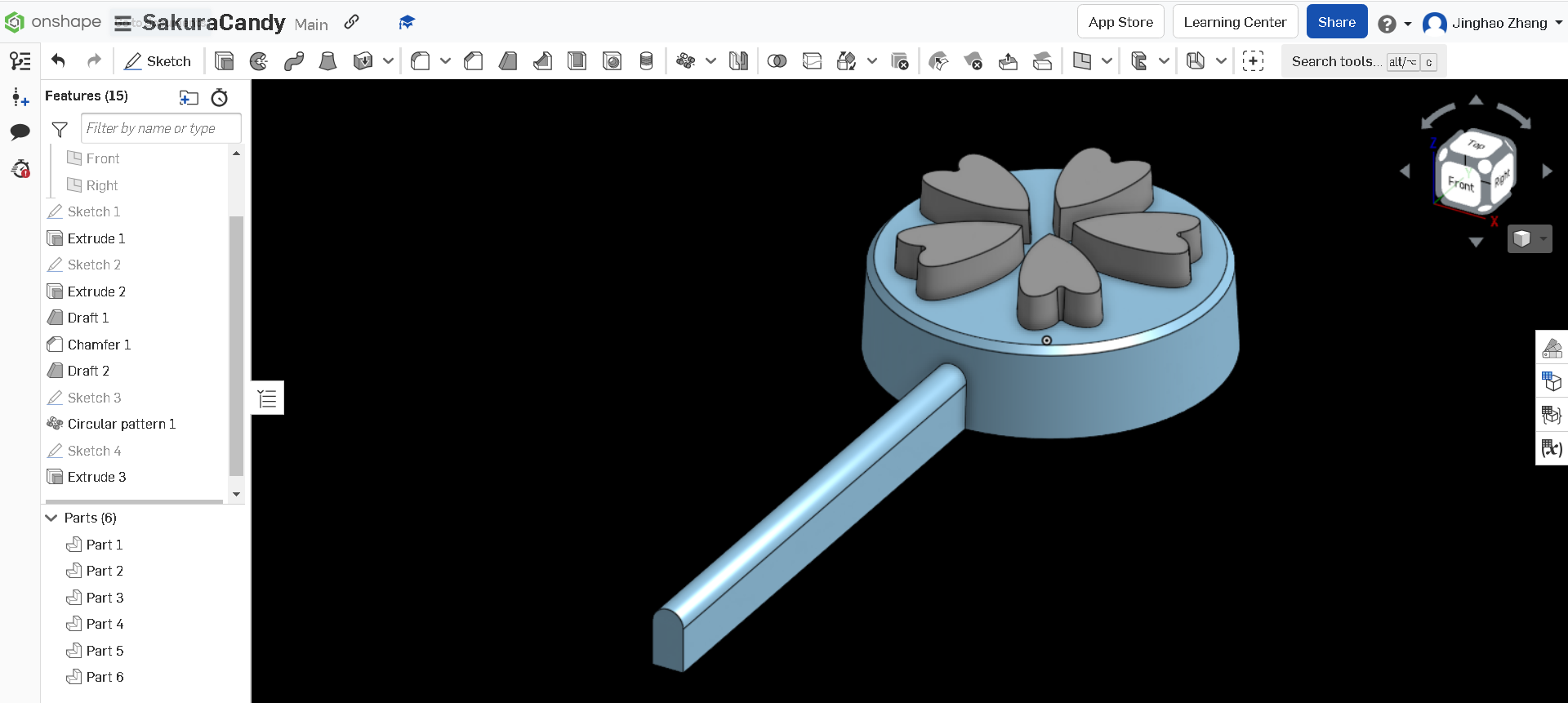Select Part 4 in the Parts list
This screenshot has height=703, width=1568.
click(105, 624)
